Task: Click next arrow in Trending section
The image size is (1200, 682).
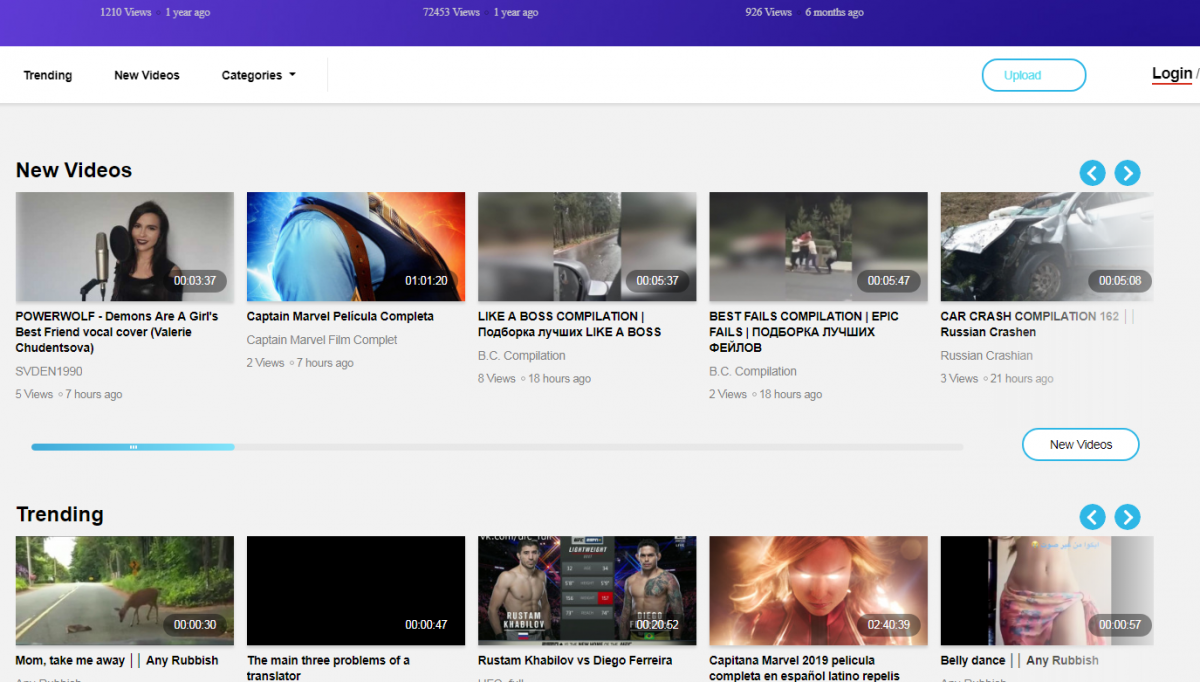Action: [x=1127, y=517]
